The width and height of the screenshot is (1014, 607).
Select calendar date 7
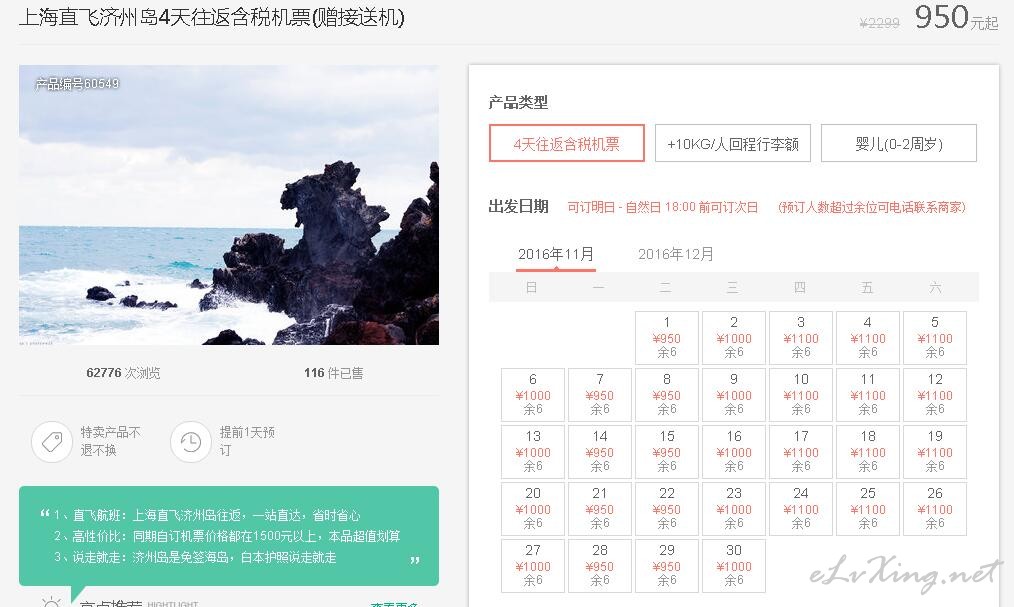(600, 394)
